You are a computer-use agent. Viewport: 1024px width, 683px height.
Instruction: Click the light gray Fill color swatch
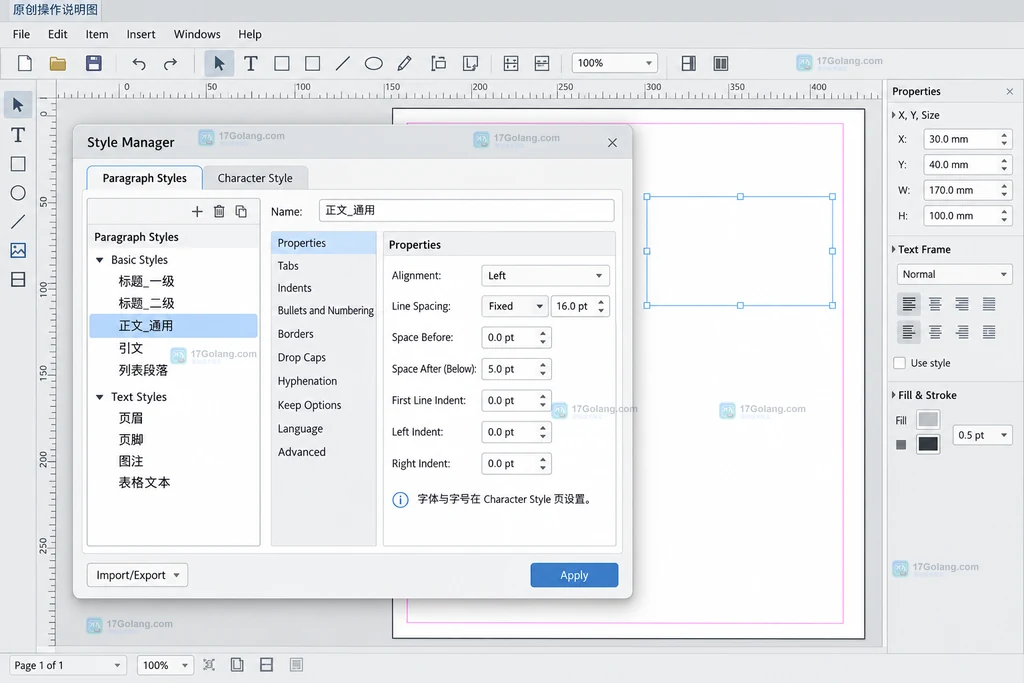[x=928, y=419]
